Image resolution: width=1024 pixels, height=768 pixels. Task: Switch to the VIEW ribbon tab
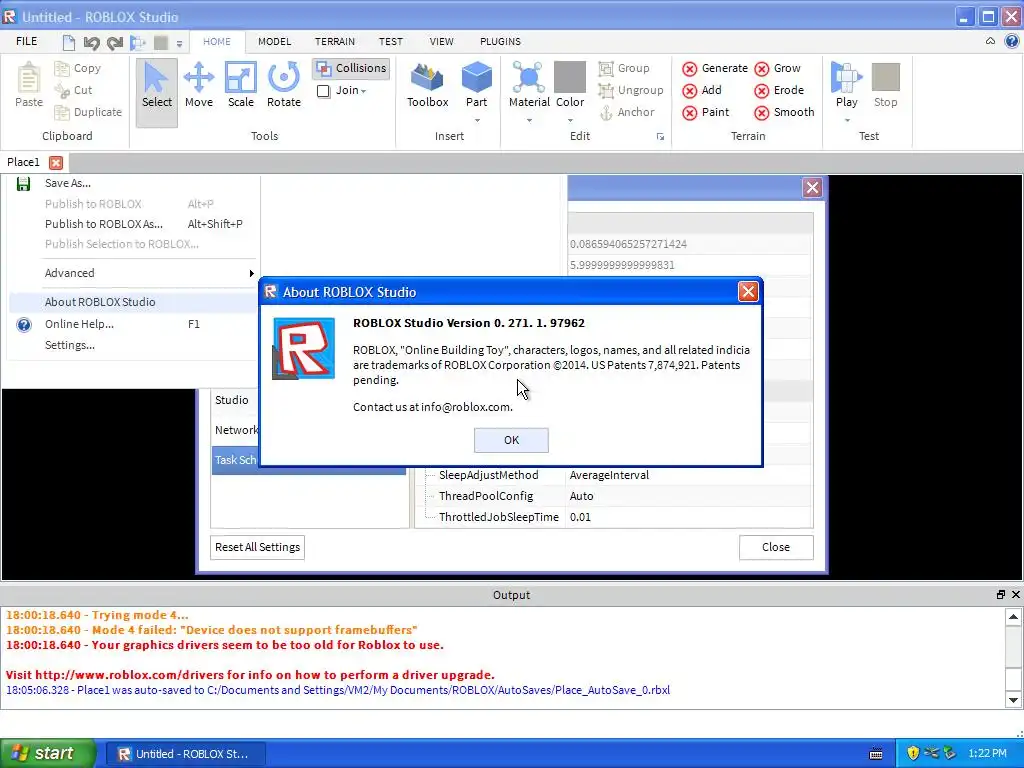pos(441,41)
